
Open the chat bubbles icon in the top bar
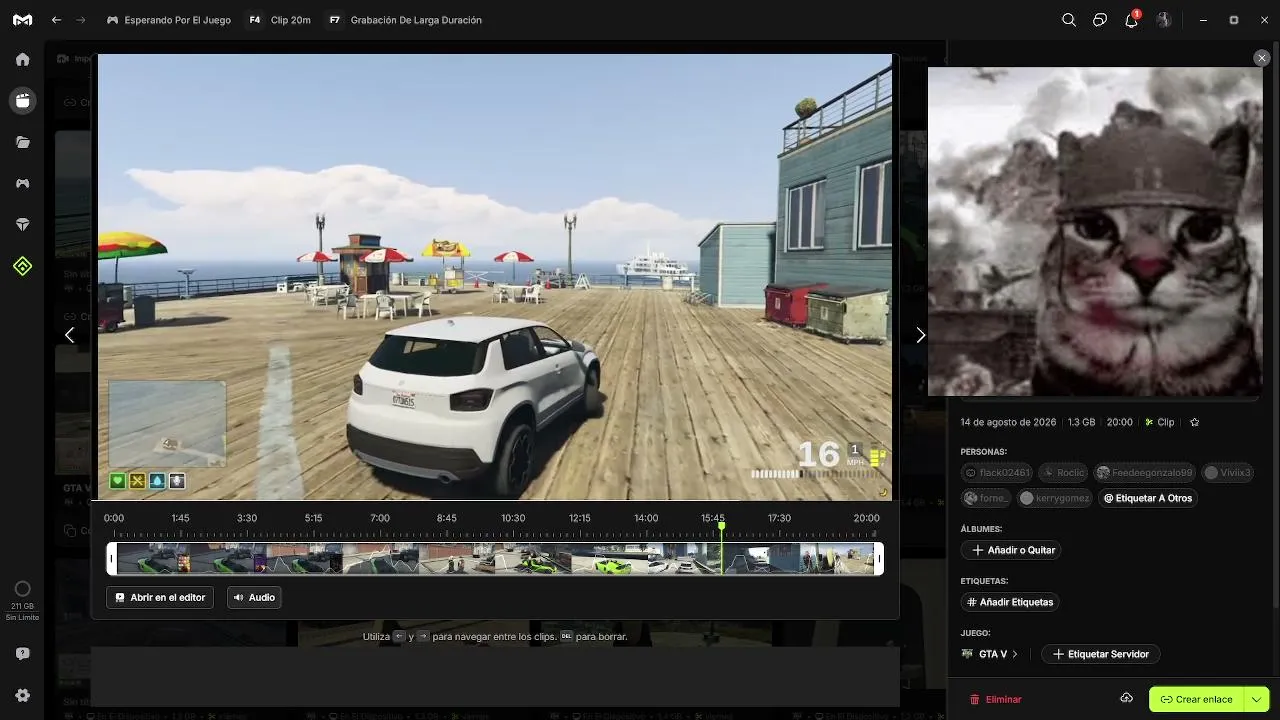click(1100, 20)
